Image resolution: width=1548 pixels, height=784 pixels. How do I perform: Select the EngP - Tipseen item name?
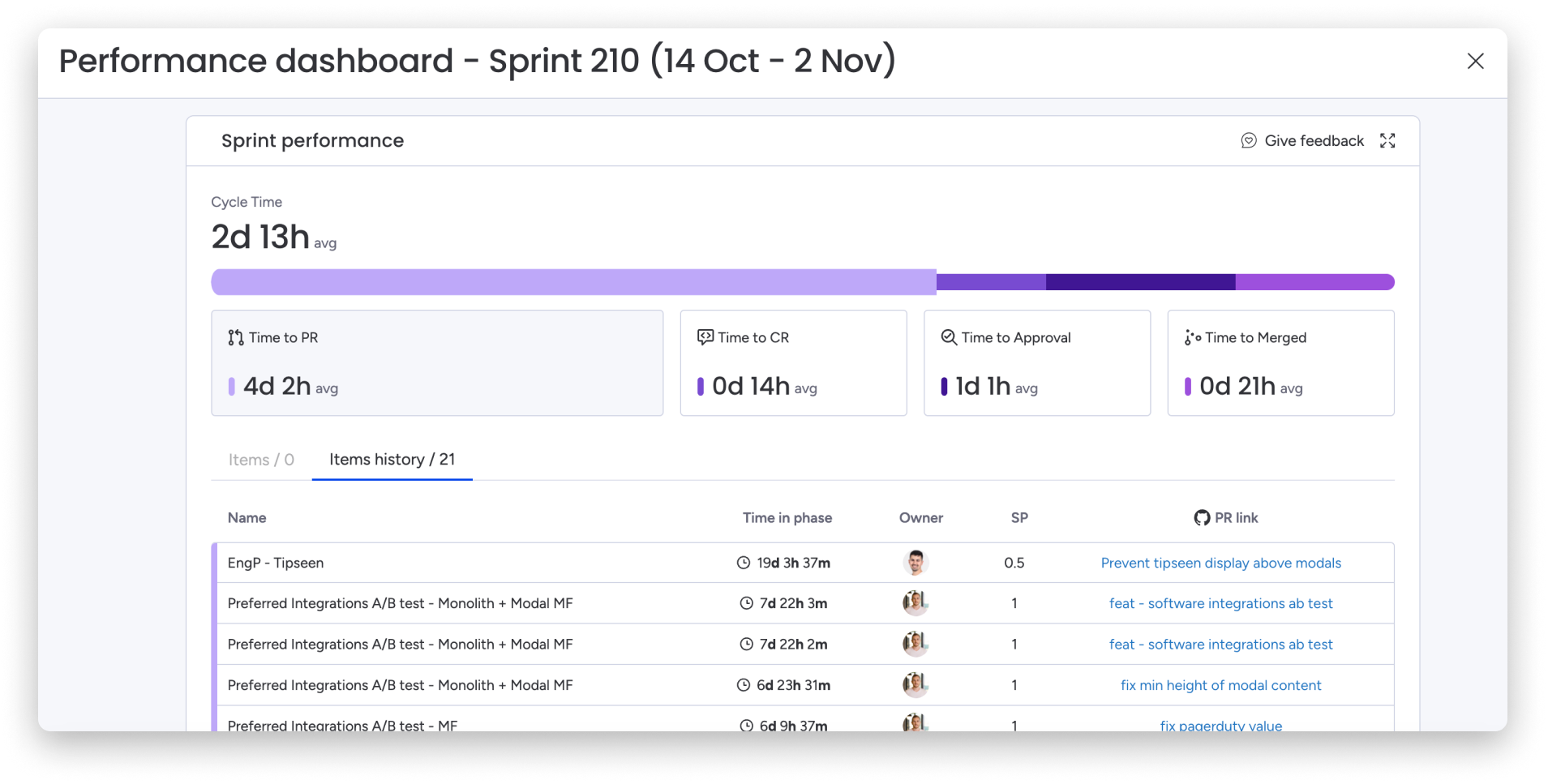275,563
